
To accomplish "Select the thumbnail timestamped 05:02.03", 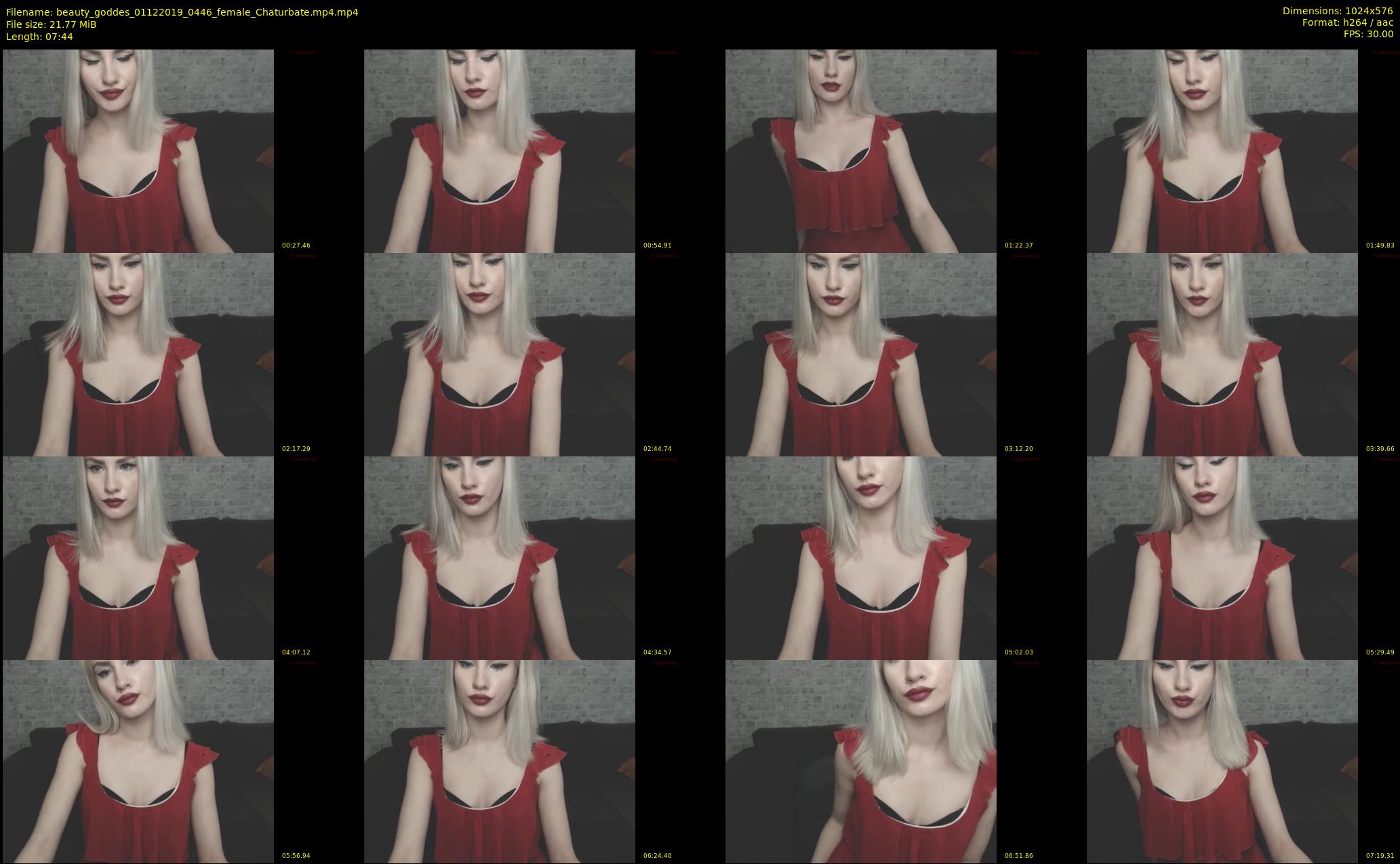I will pos(861,557).
